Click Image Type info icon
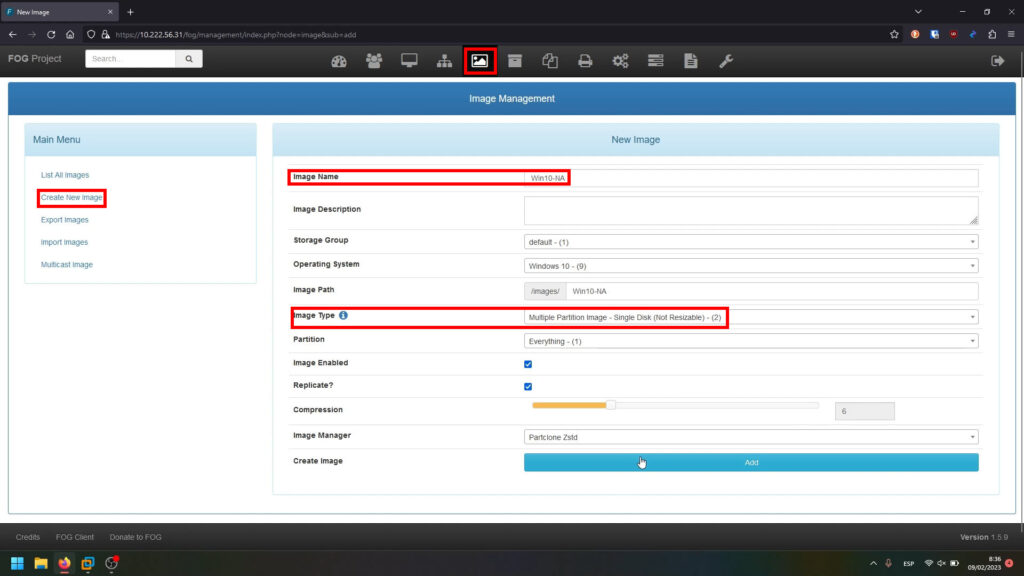Viewport: 1024px width, 576px height. (x=343, y=316)
